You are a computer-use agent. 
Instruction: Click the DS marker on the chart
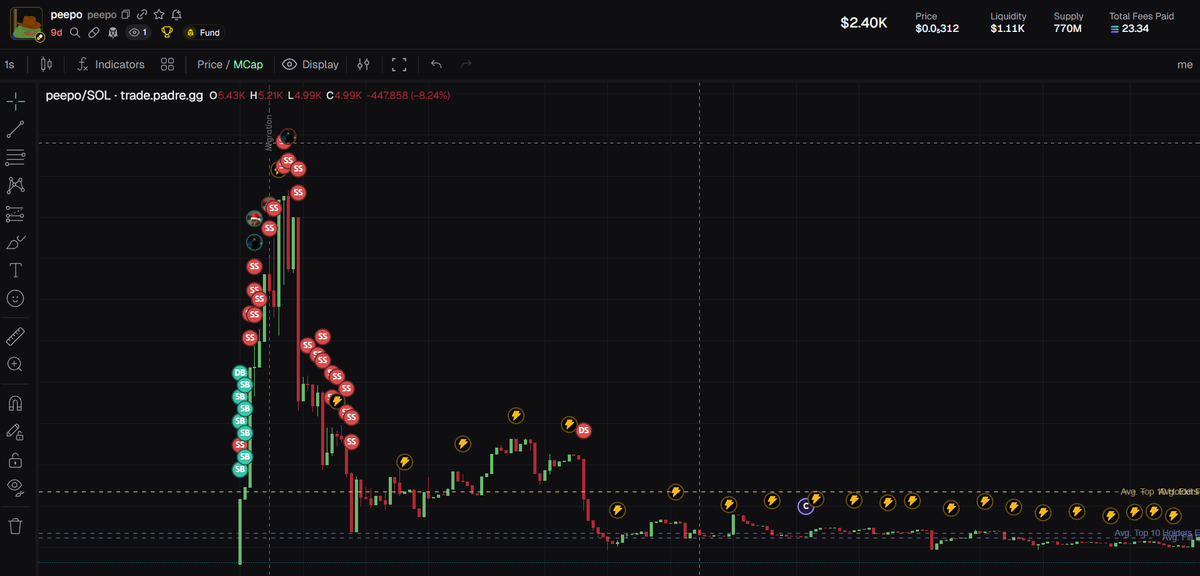point(584,430)
